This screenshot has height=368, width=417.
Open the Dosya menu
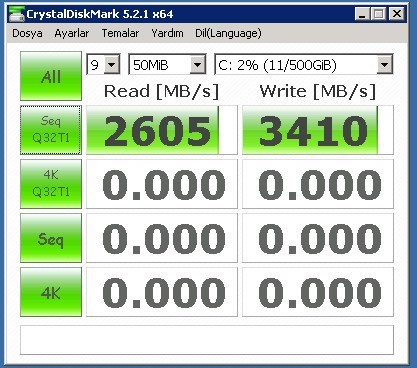[x=27, y=33]
